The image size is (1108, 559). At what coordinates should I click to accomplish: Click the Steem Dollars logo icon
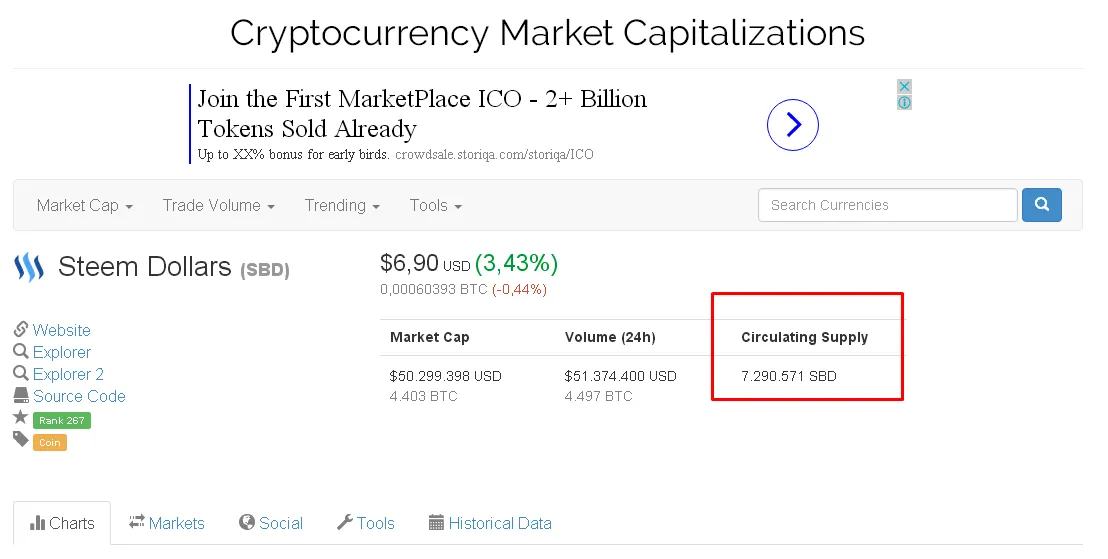pyautogui.click(x=29, y=268)
